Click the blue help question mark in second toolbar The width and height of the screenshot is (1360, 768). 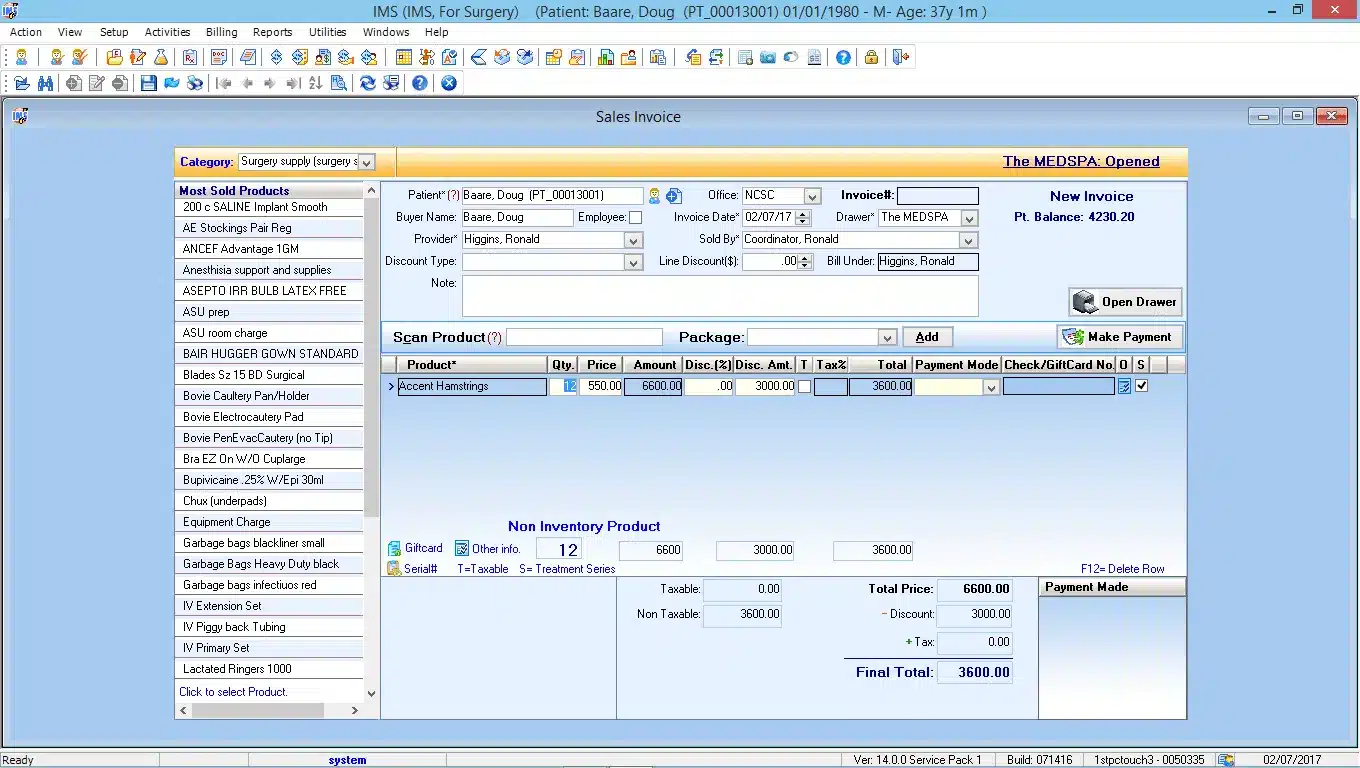tap(420, 84)
